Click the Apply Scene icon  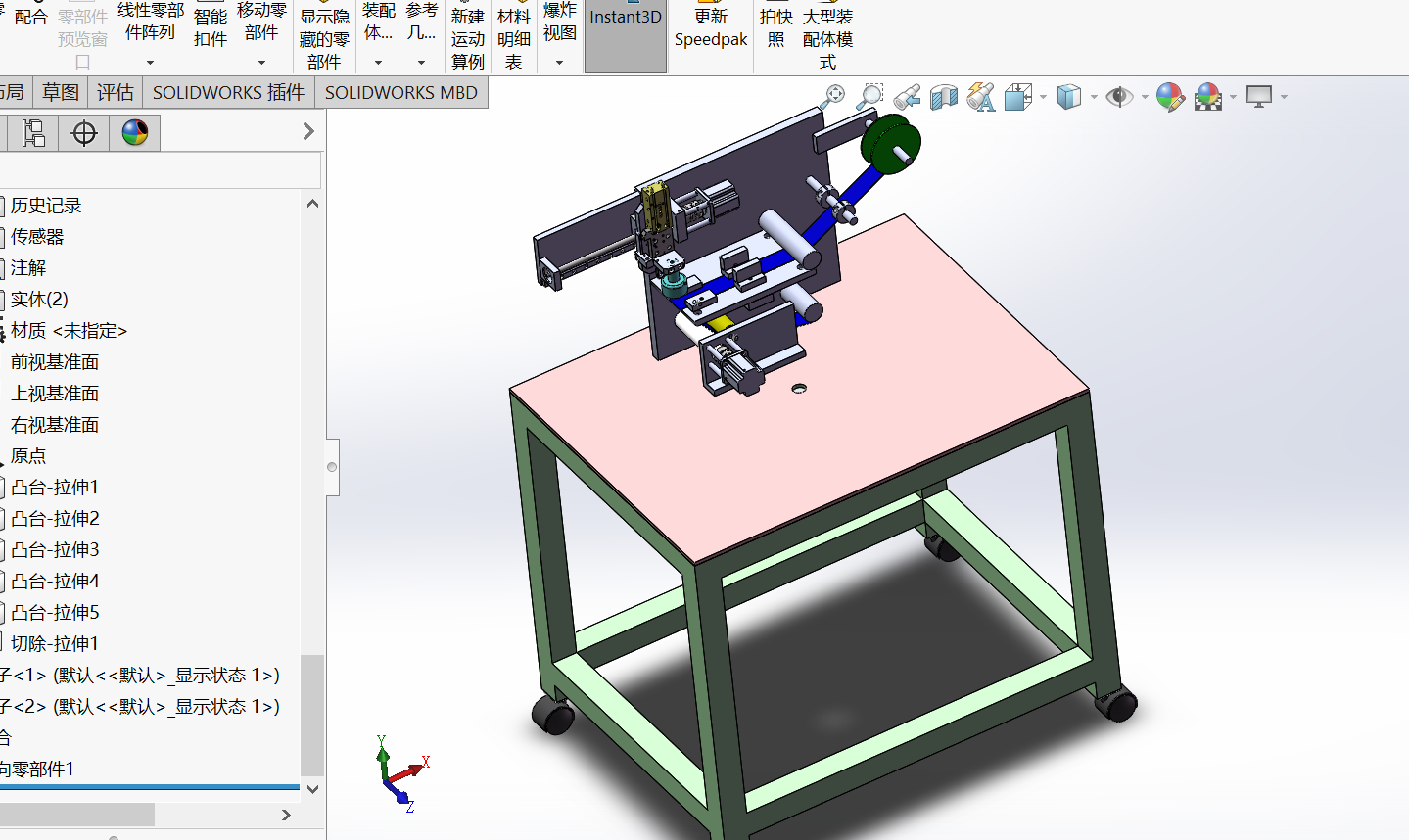point(1208,96)
